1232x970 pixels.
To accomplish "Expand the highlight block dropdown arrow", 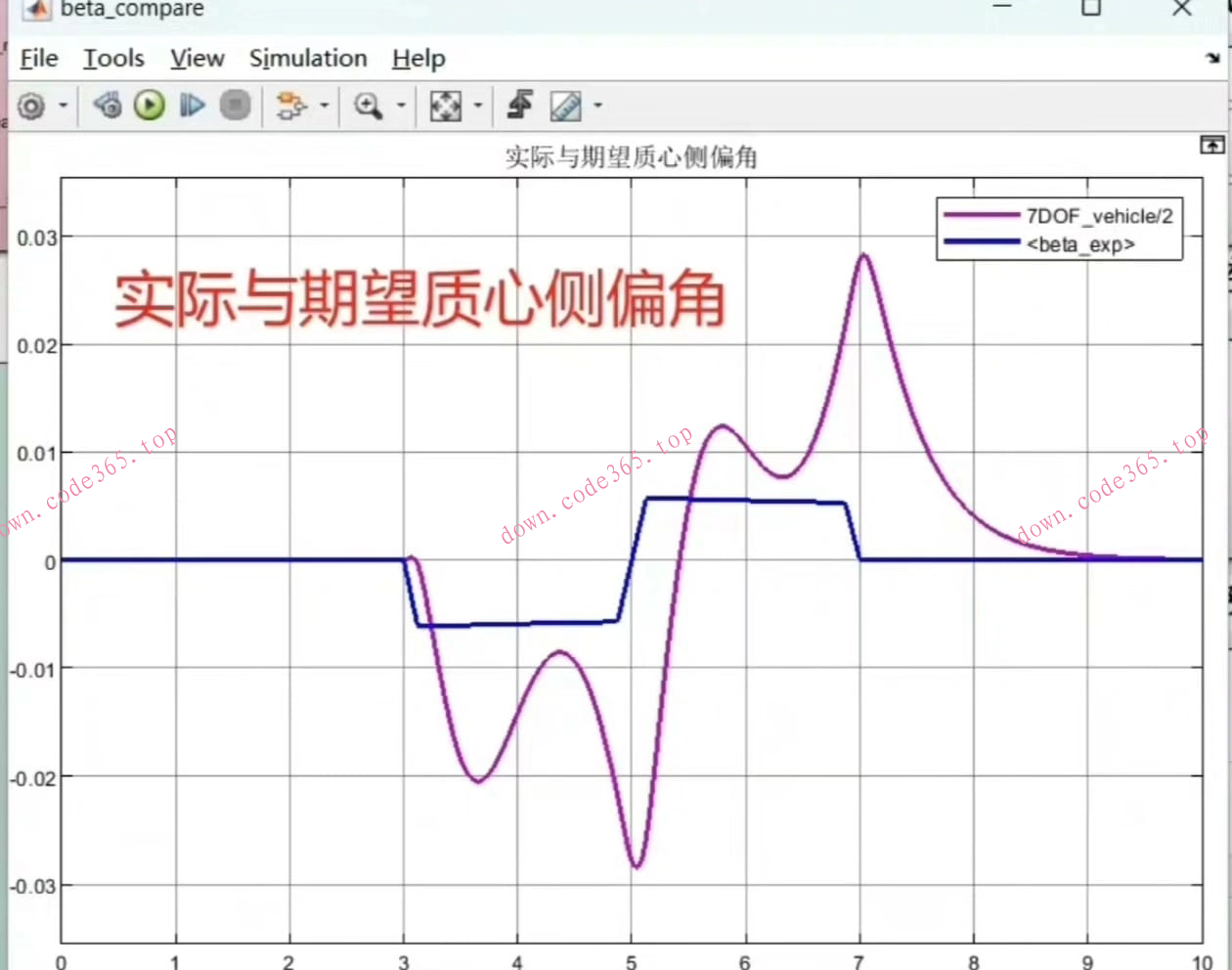I will (x=324, y=105).
